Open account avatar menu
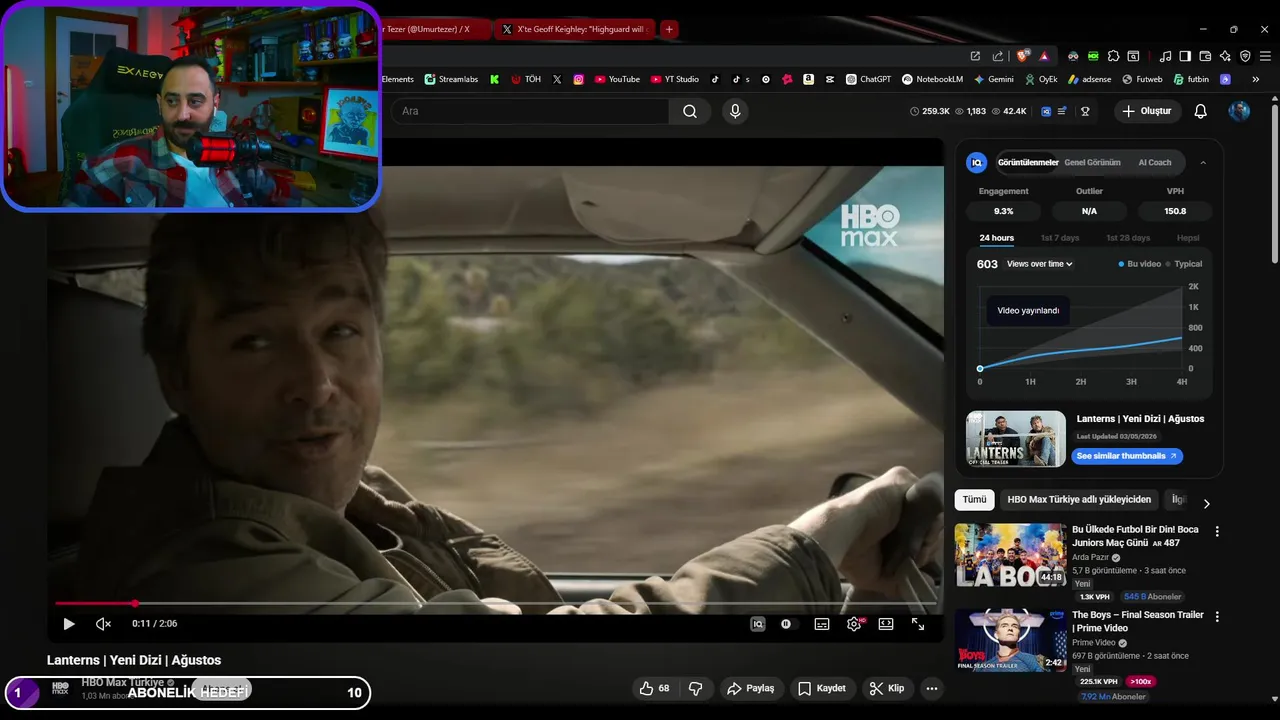 pyautogui.click(x=1239, y=111)
